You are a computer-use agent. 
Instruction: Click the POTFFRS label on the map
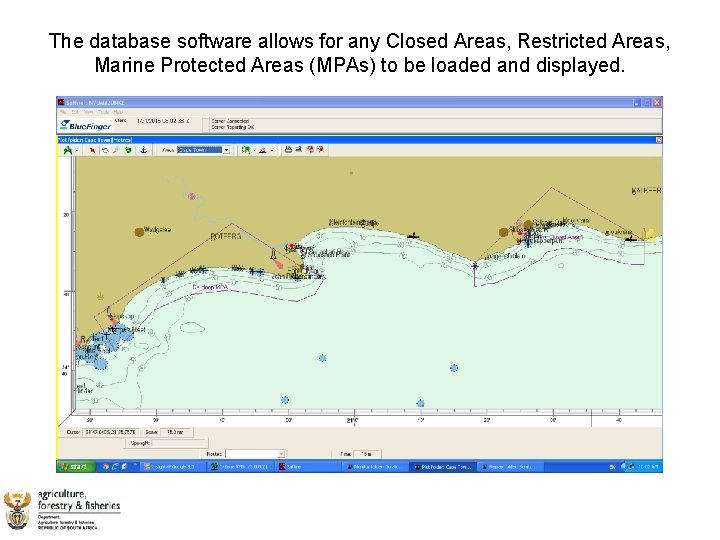tap(226, 236)
